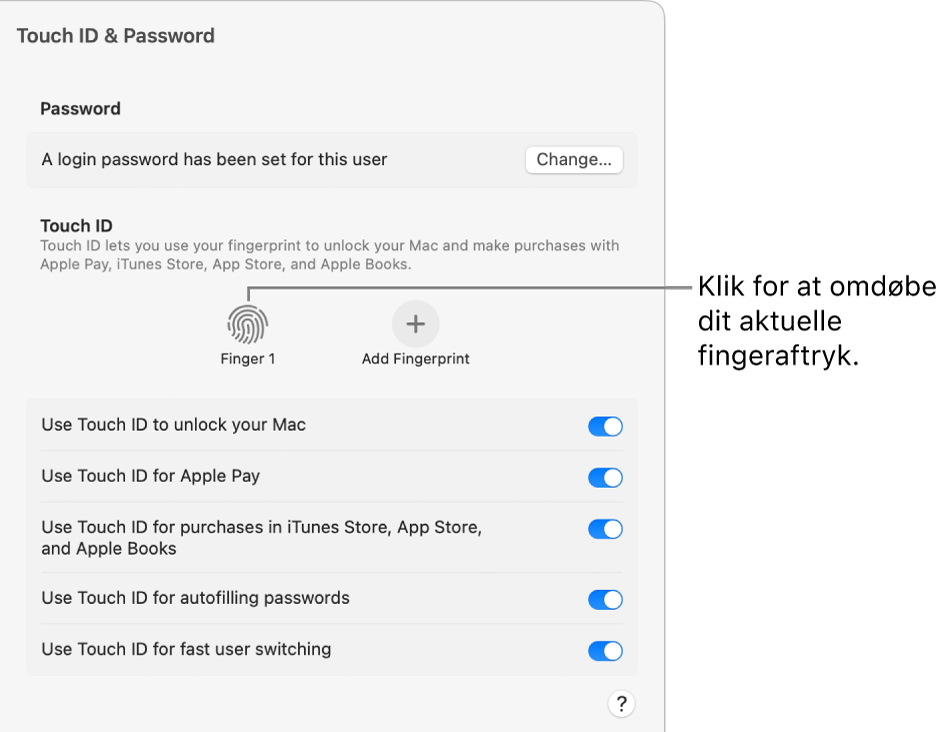Disable Use Touch ID to unlock your Mac
944x732 pixels.
605,426
